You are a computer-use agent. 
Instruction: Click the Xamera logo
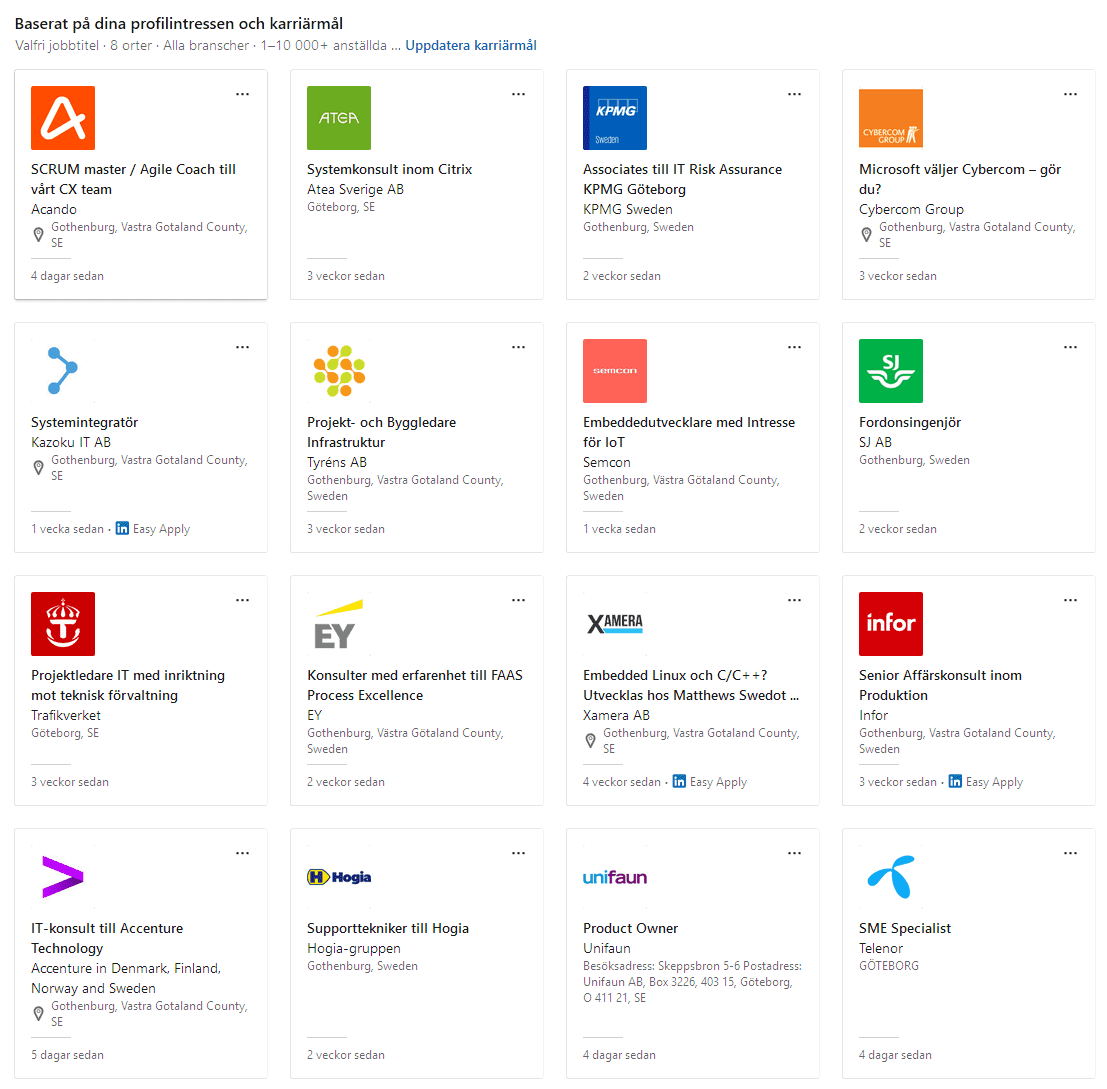pos(615,624)
